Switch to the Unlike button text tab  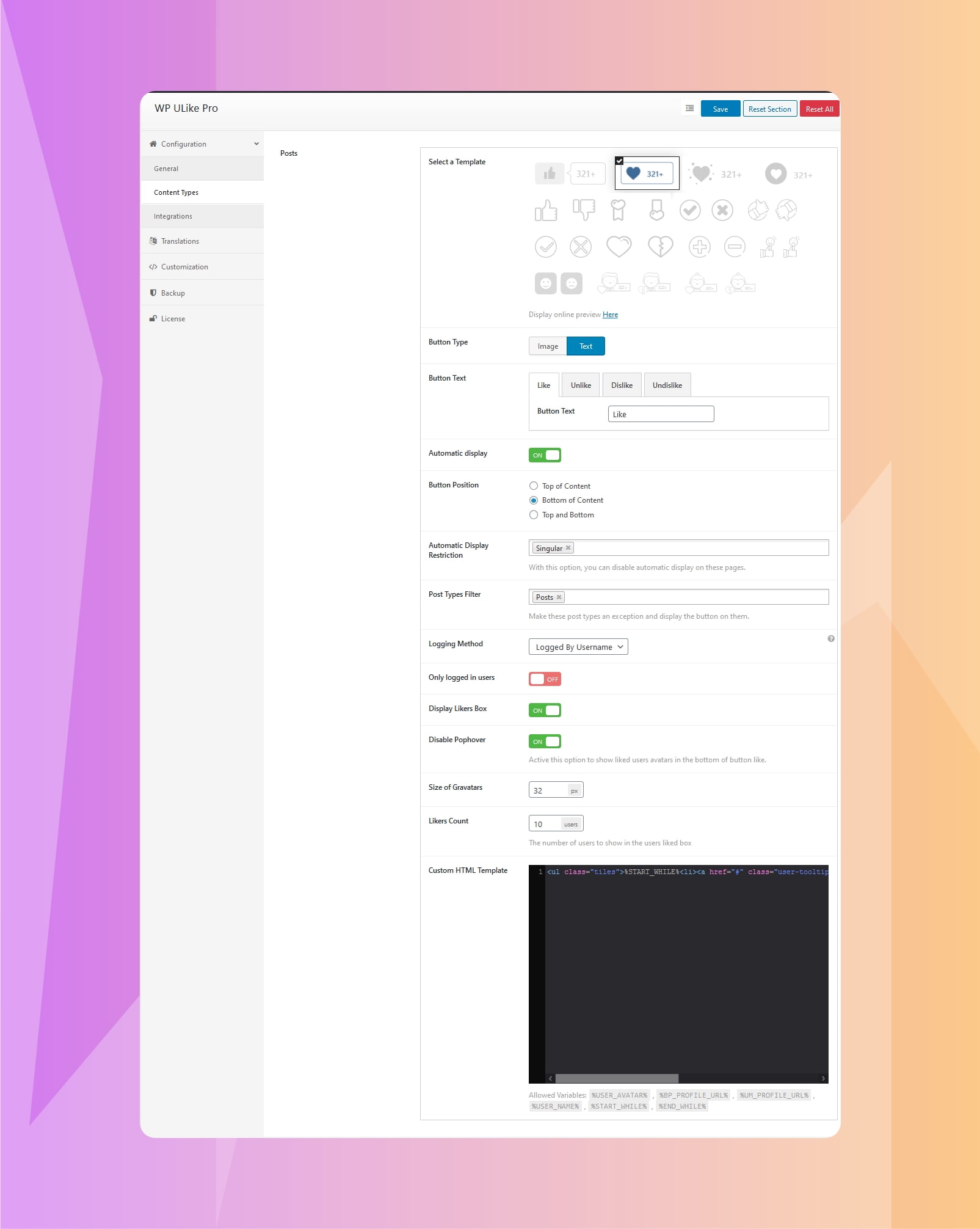pyautogui.click(x=580, y=385)
